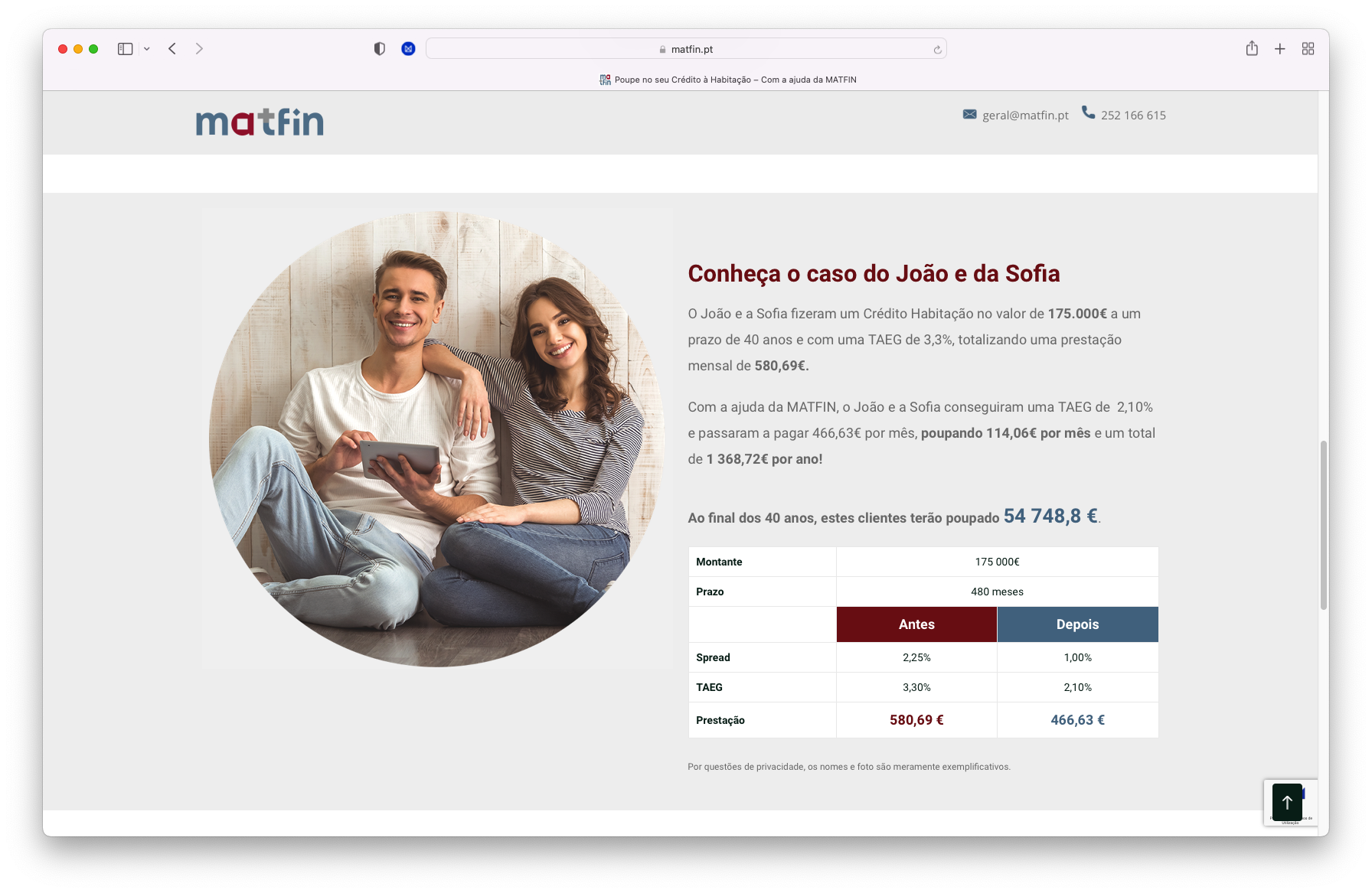This screenshot has height=893, width=1372.
Task: Click the page vertical scrollbar thumb
Action: (1323, 525)
